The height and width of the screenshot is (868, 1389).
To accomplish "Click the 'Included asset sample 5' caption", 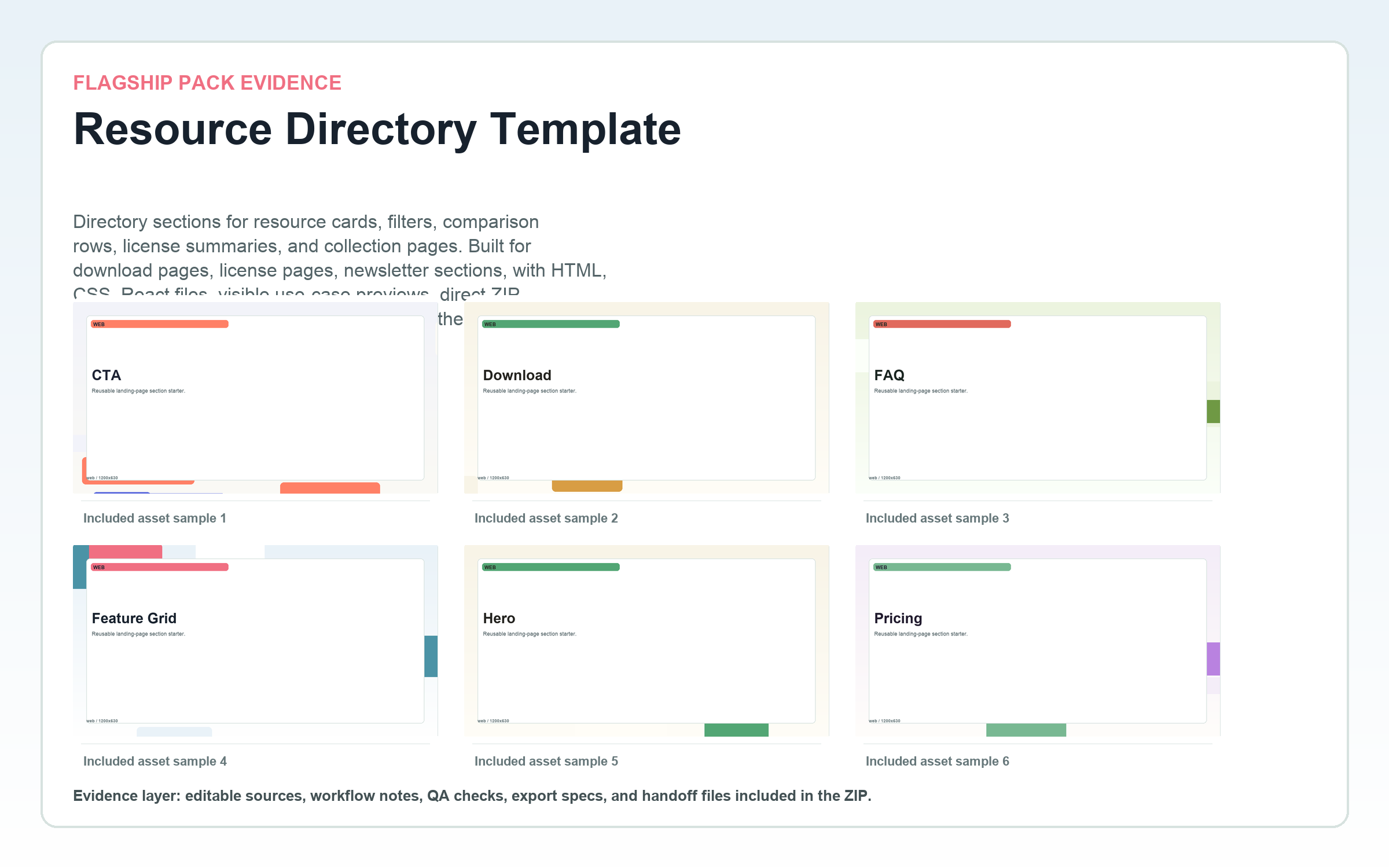I will pos(546,761).
